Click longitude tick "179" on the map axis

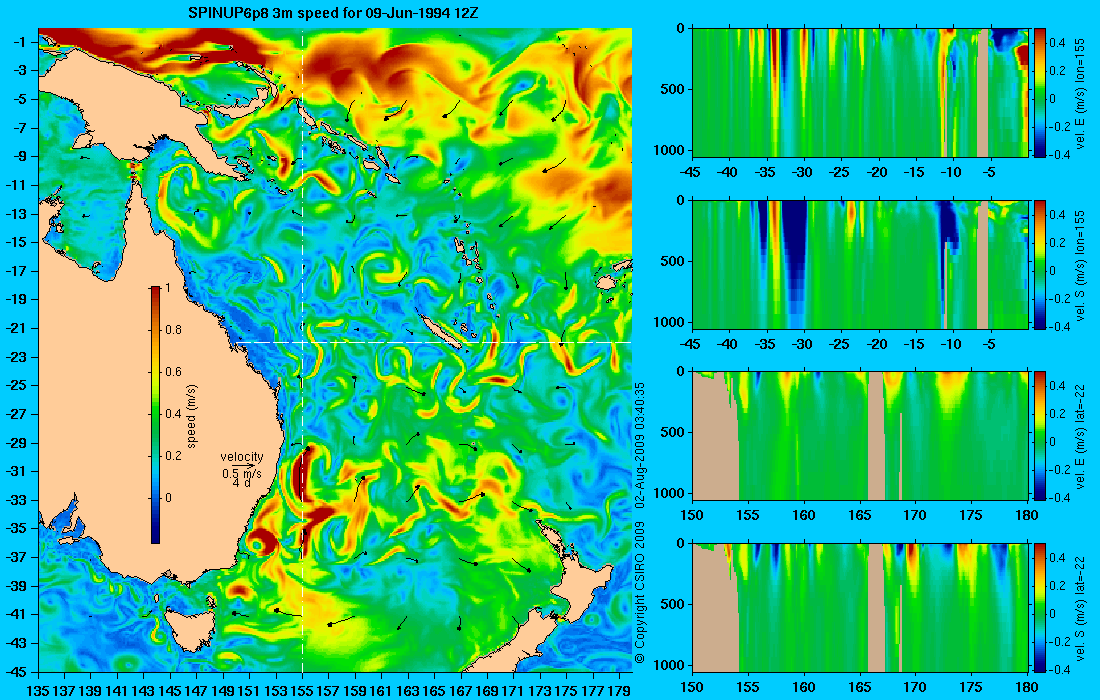[619, 691]
